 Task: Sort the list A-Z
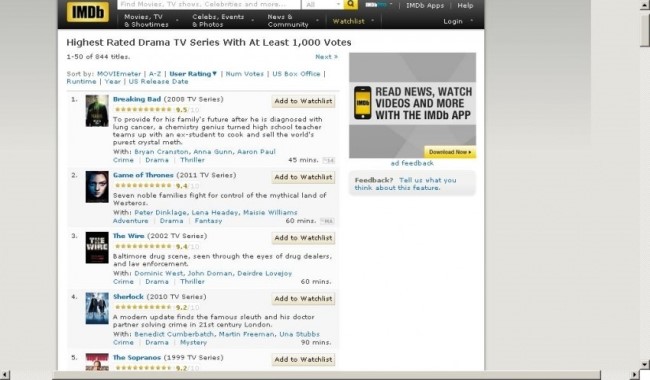[x=155, y=74]
